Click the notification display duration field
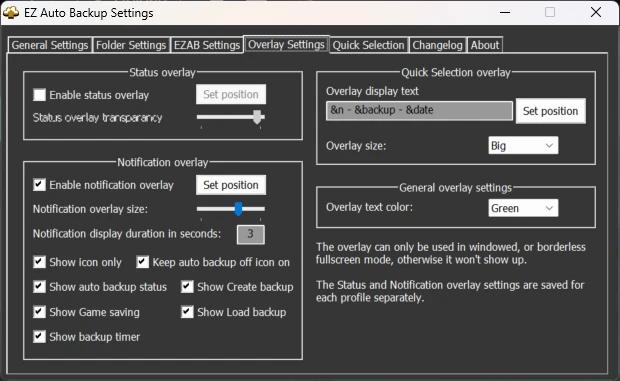Screen dimensions: 620x381 click(251, 234)
